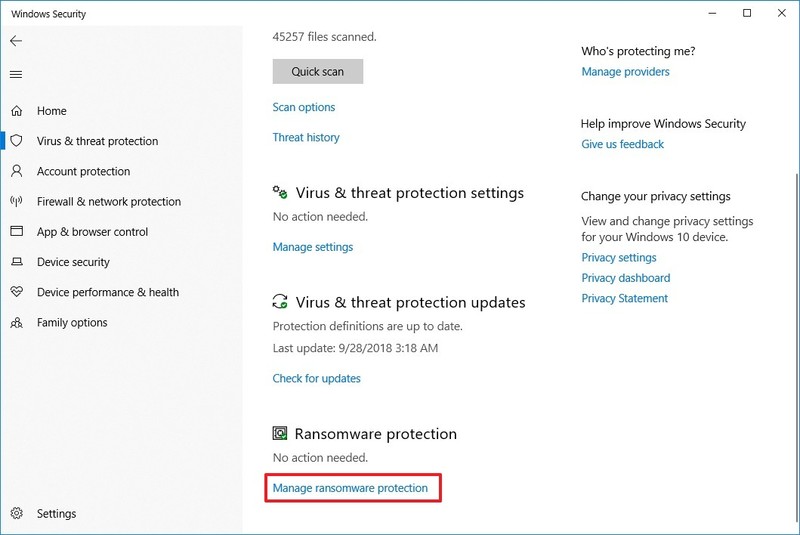Click the Give us feedback link

point(622,144)
